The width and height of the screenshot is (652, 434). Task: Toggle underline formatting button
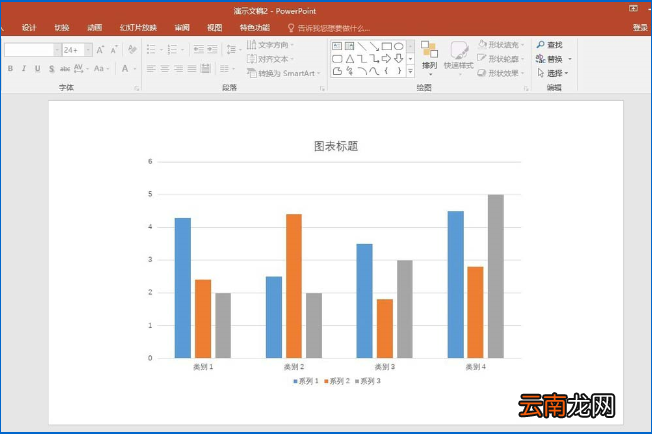pyautogui.click(x=37, y=69)
